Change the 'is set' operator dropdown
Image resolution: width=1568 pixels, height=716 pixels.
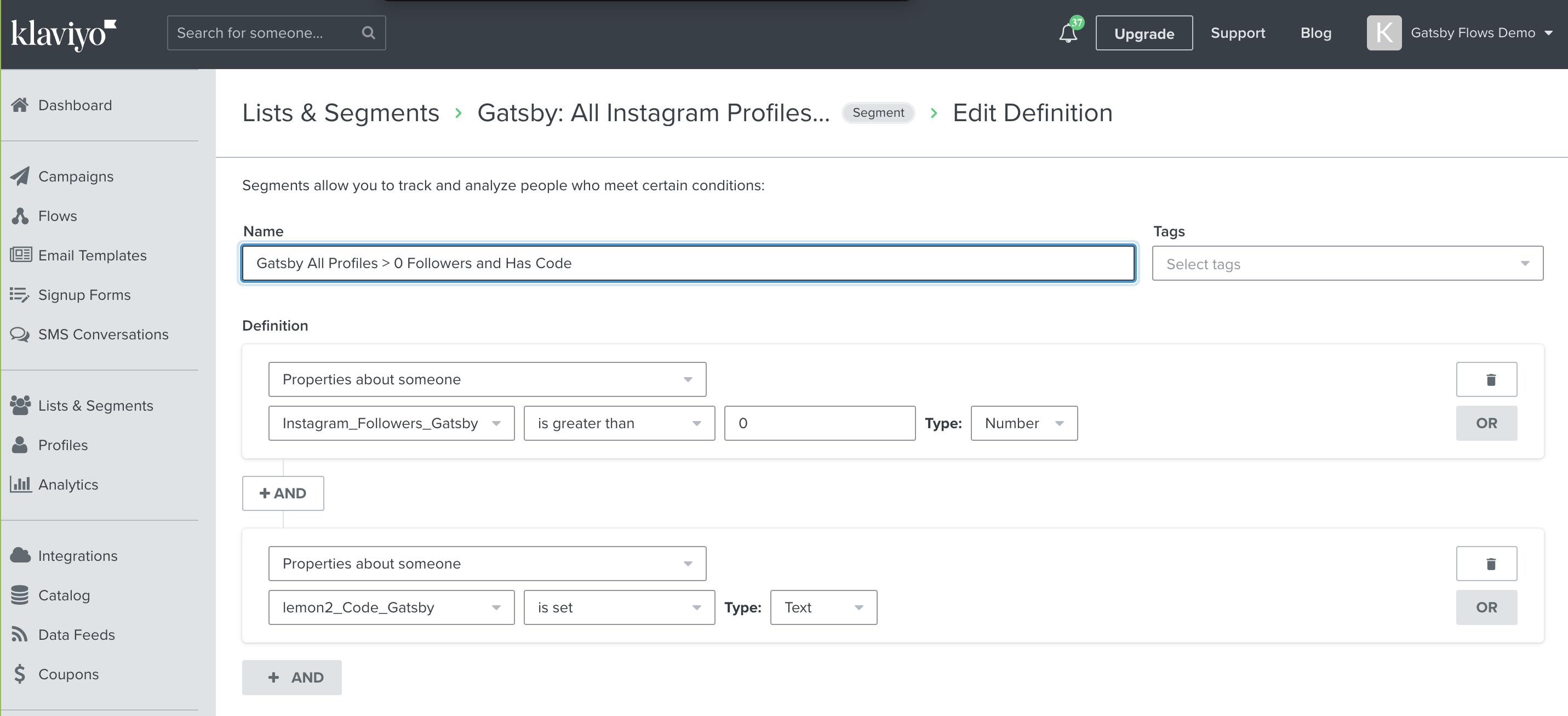(x=619, y=607)
